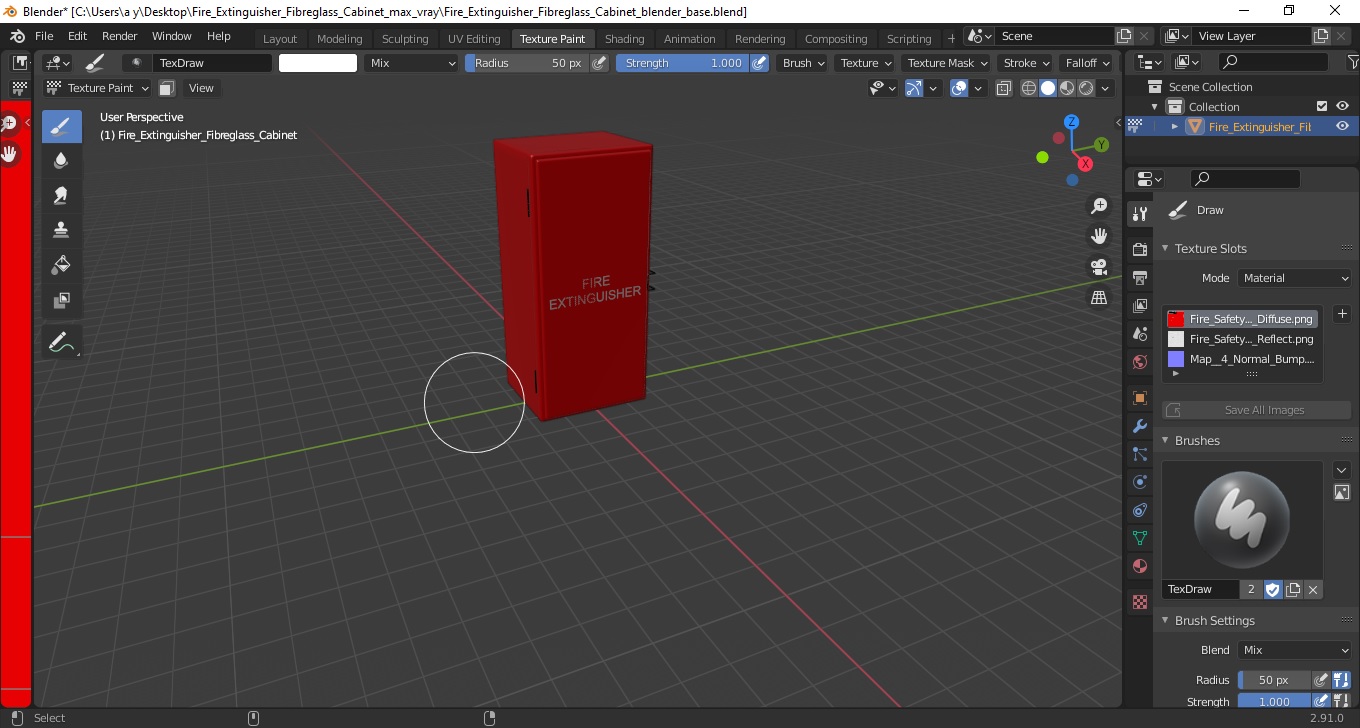This screenshot has height=728, width=1360.
Task: Toggle strength pen pressure in header
Action: [x=759, y=63]
